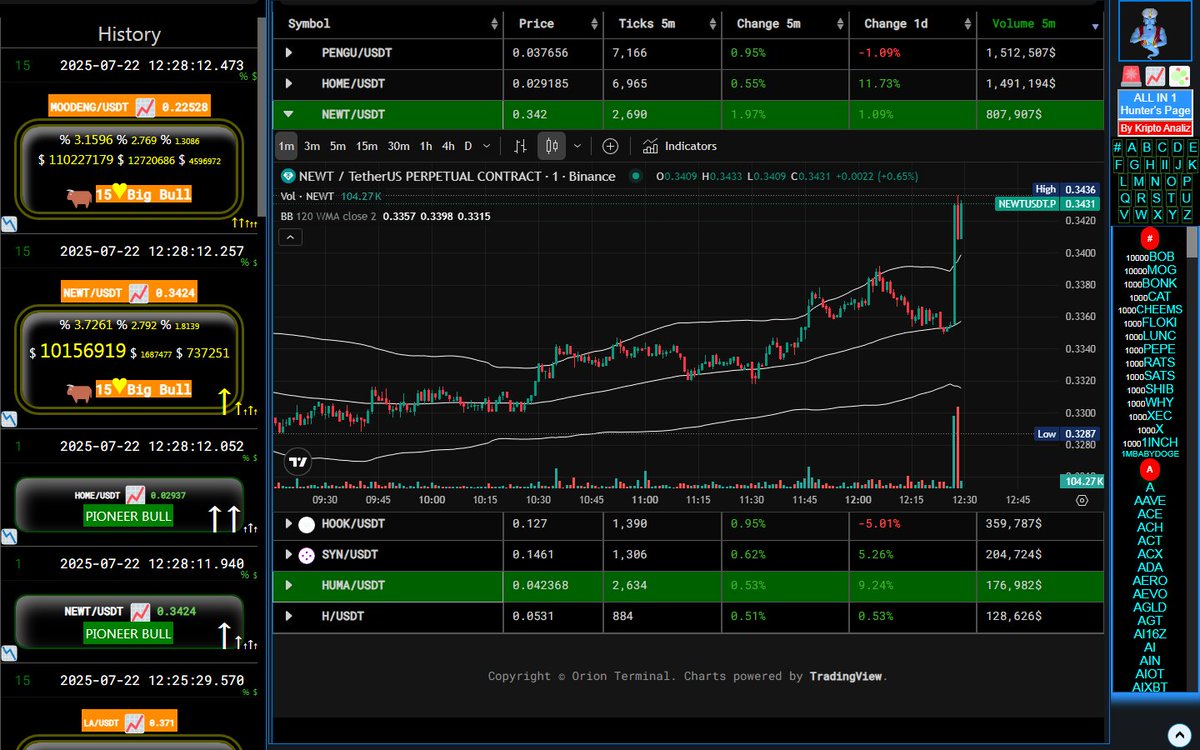Expand the SYN/USDT row
Screen dimensions: 1200x750
[290, 554]
